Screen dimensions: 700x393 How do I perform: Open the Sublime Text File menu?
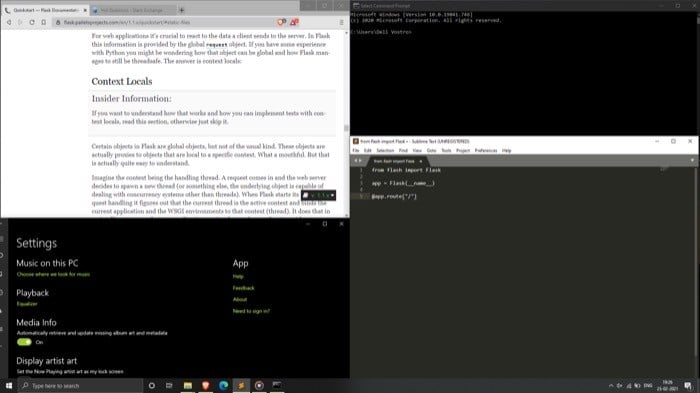(x=356, y=151)
